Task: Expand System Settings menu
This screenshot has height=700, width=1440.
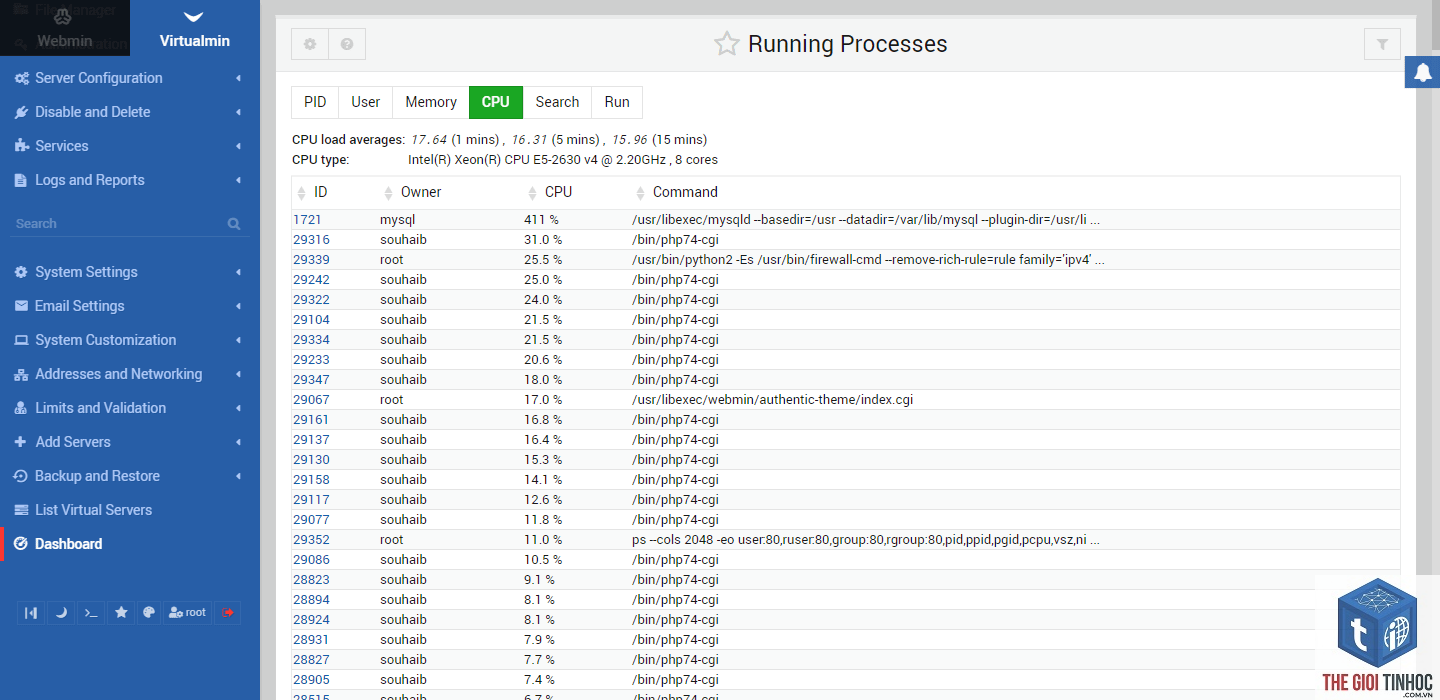Action: (x=130, y=272)
